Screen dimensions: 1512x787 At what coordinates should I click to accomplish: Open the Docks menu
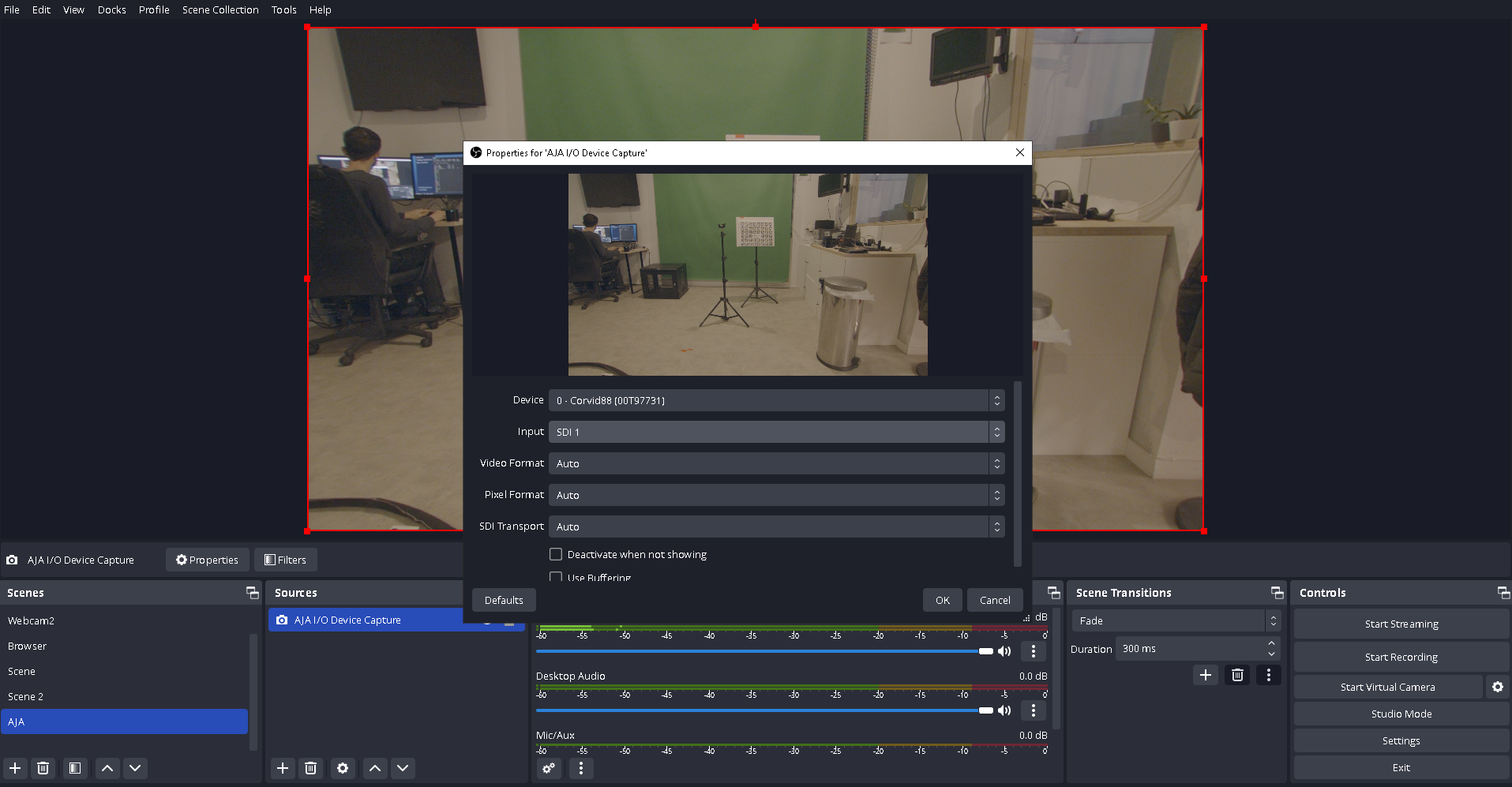tap(111, 9)
